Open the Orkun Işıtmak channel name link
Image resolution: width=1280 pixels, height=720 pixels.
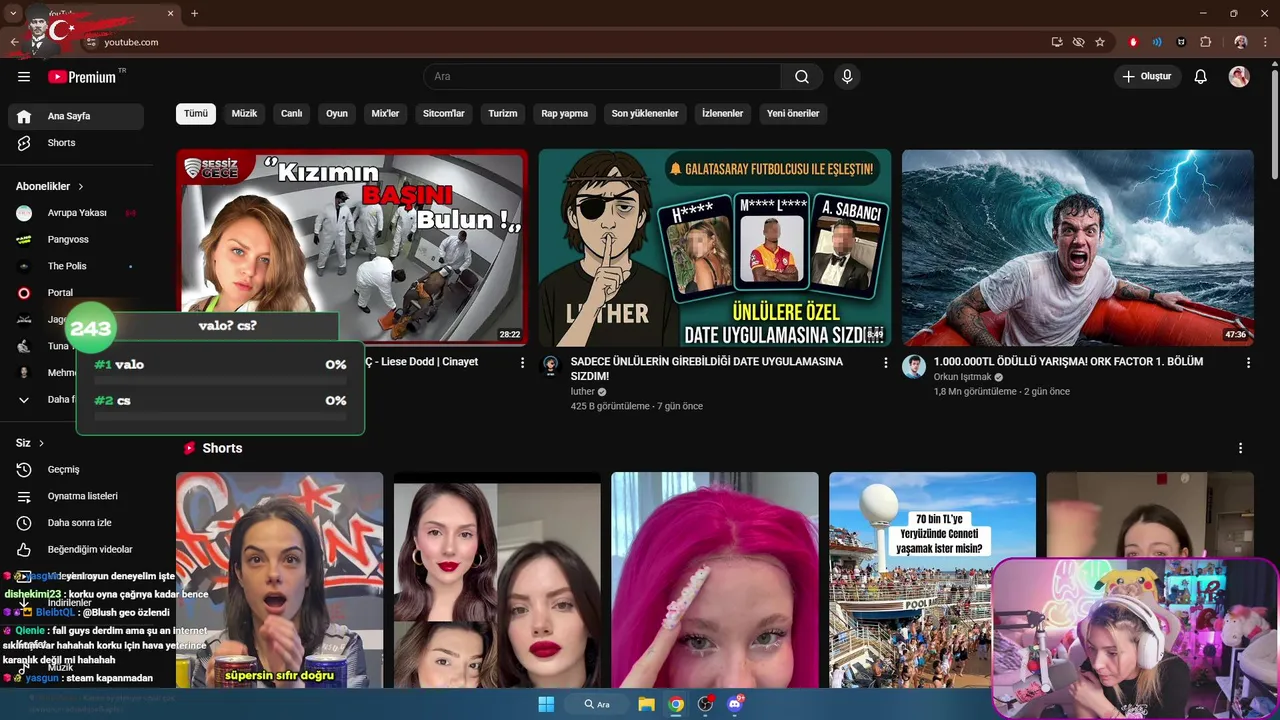pyautogui.click(x=962, y=377)
